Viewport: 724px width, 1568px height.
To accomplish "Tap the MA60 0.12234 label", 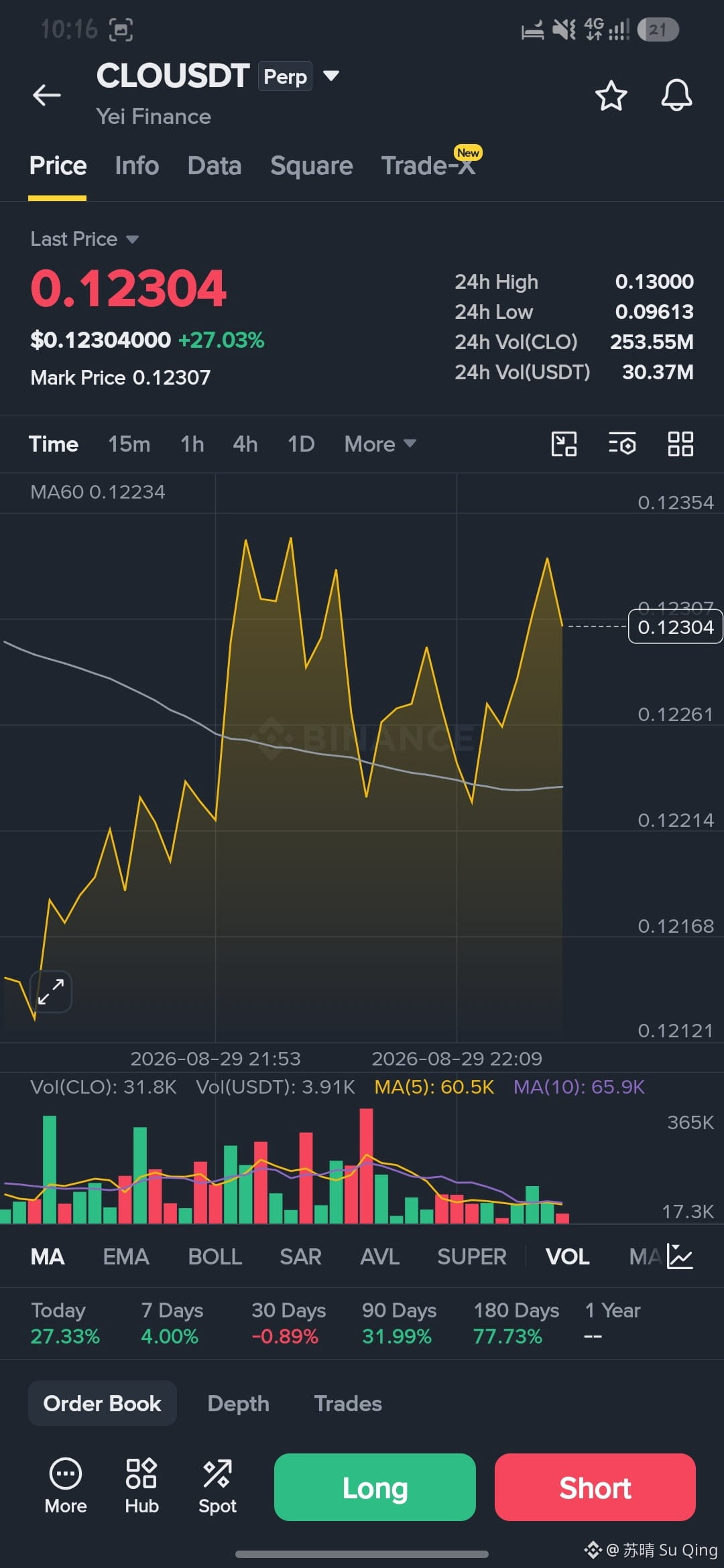I will pyautogui.click(x=98, y=492).
